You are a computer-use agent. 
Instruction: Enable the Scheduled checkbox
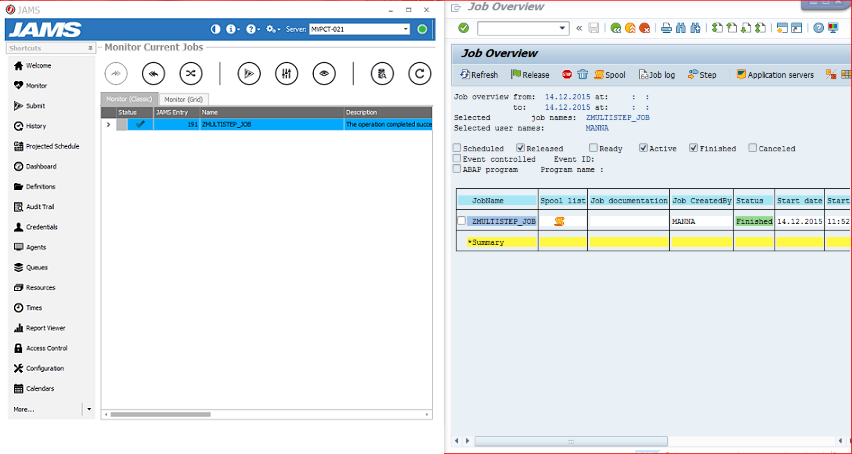[457, 148]
